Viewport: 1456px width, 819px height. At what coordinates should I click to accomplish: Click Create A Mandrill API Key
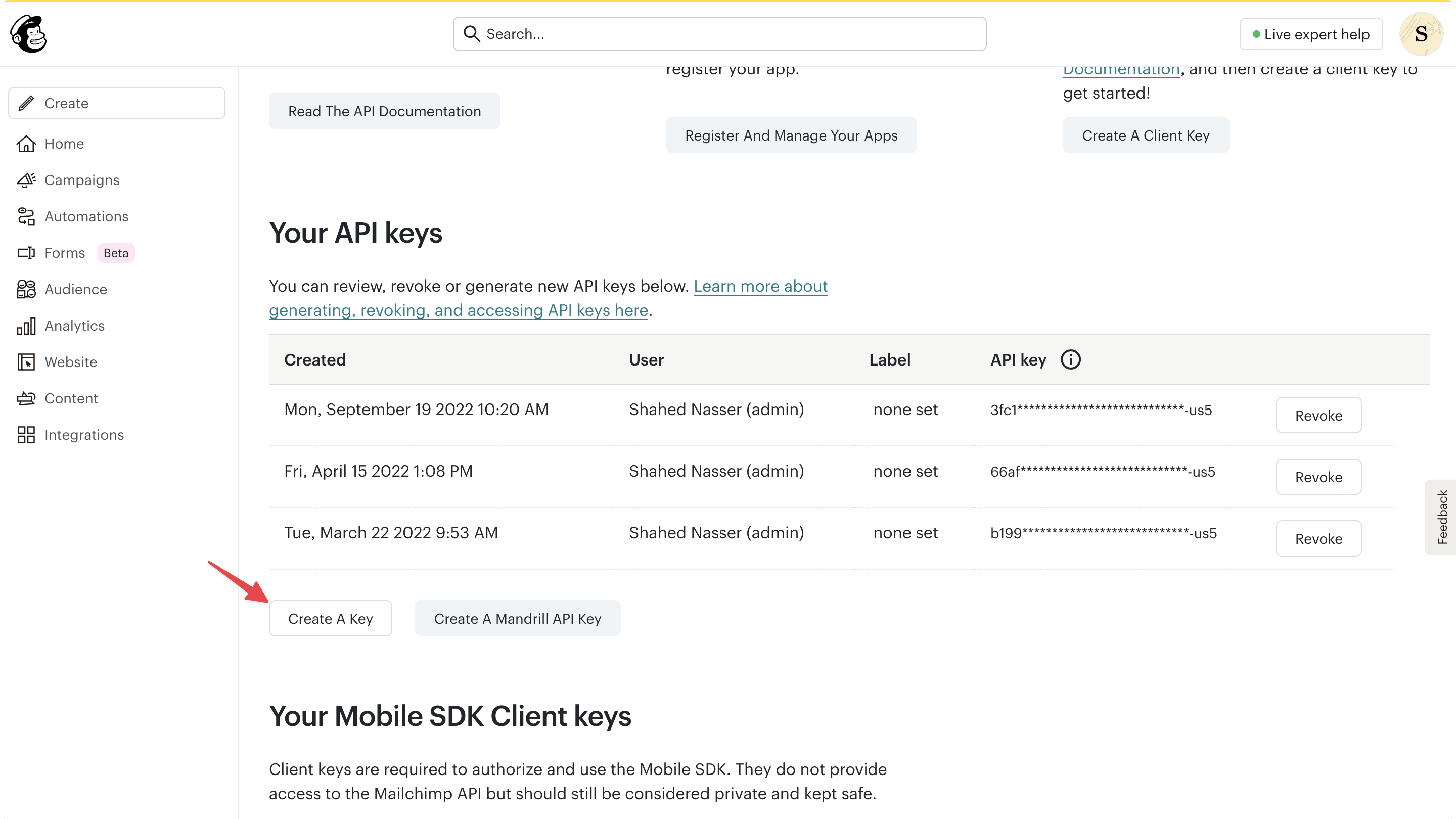517,618
